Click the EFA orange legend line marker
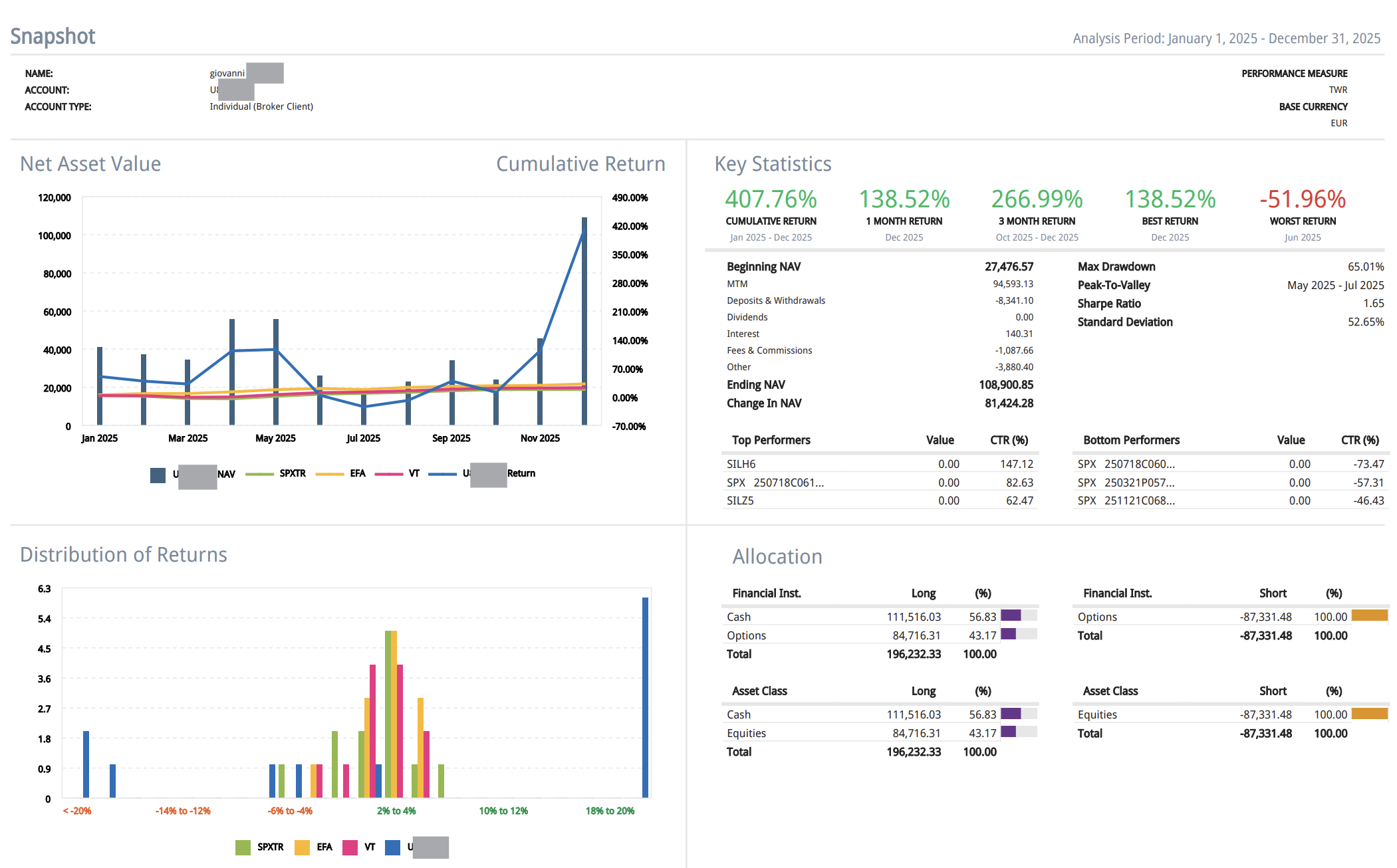The width and height of the screenshot is (1397, 868). 330,474
